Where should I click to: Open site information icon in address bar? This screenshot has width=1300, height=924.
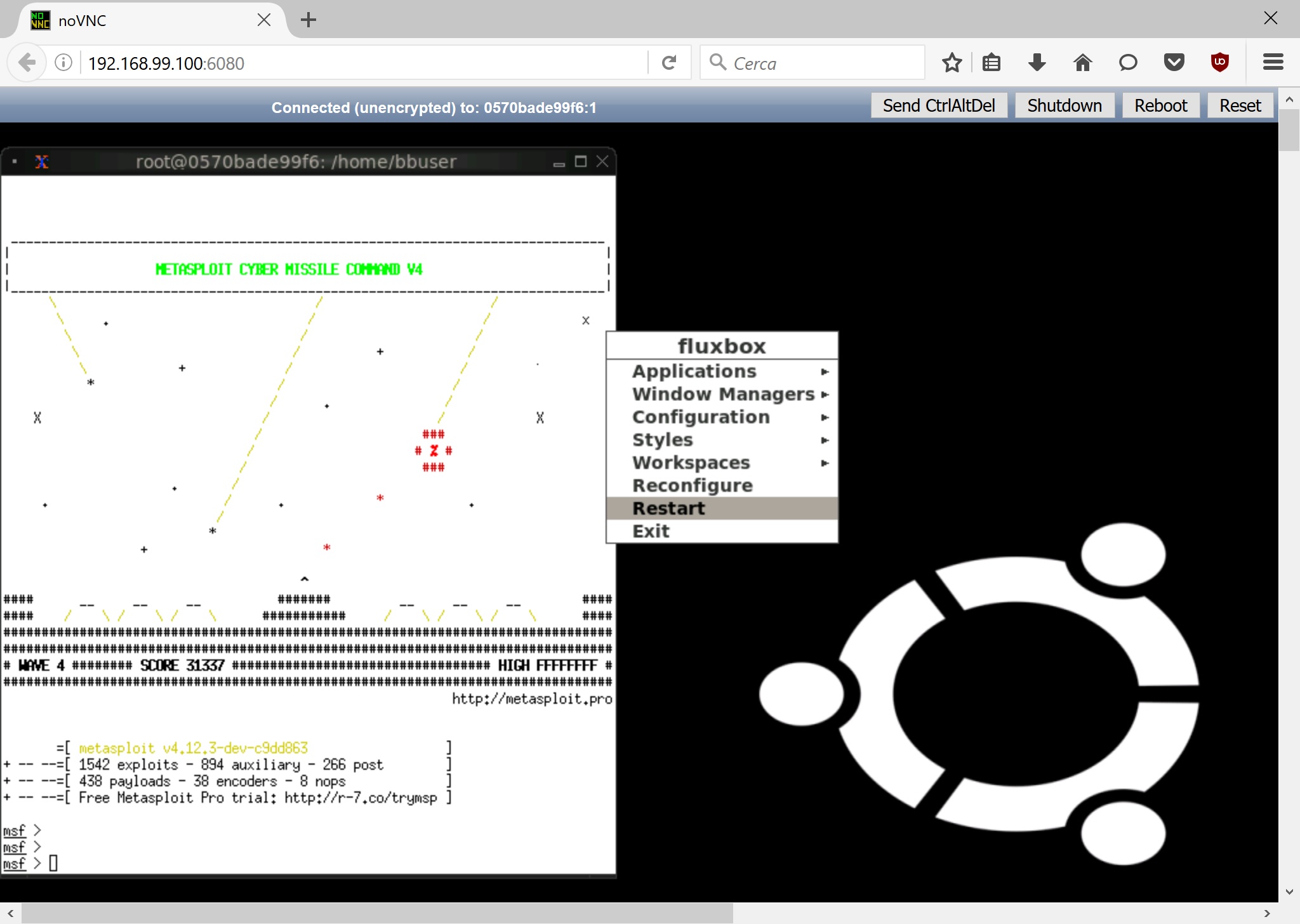(x=63, y=62)
